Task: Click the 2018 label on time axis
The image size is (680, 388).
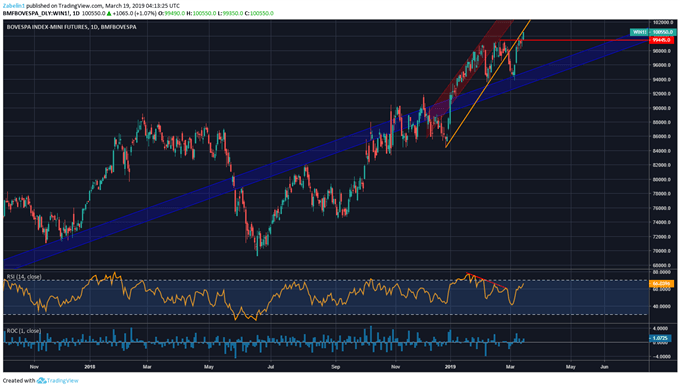Action: click(x=90, y=367)
